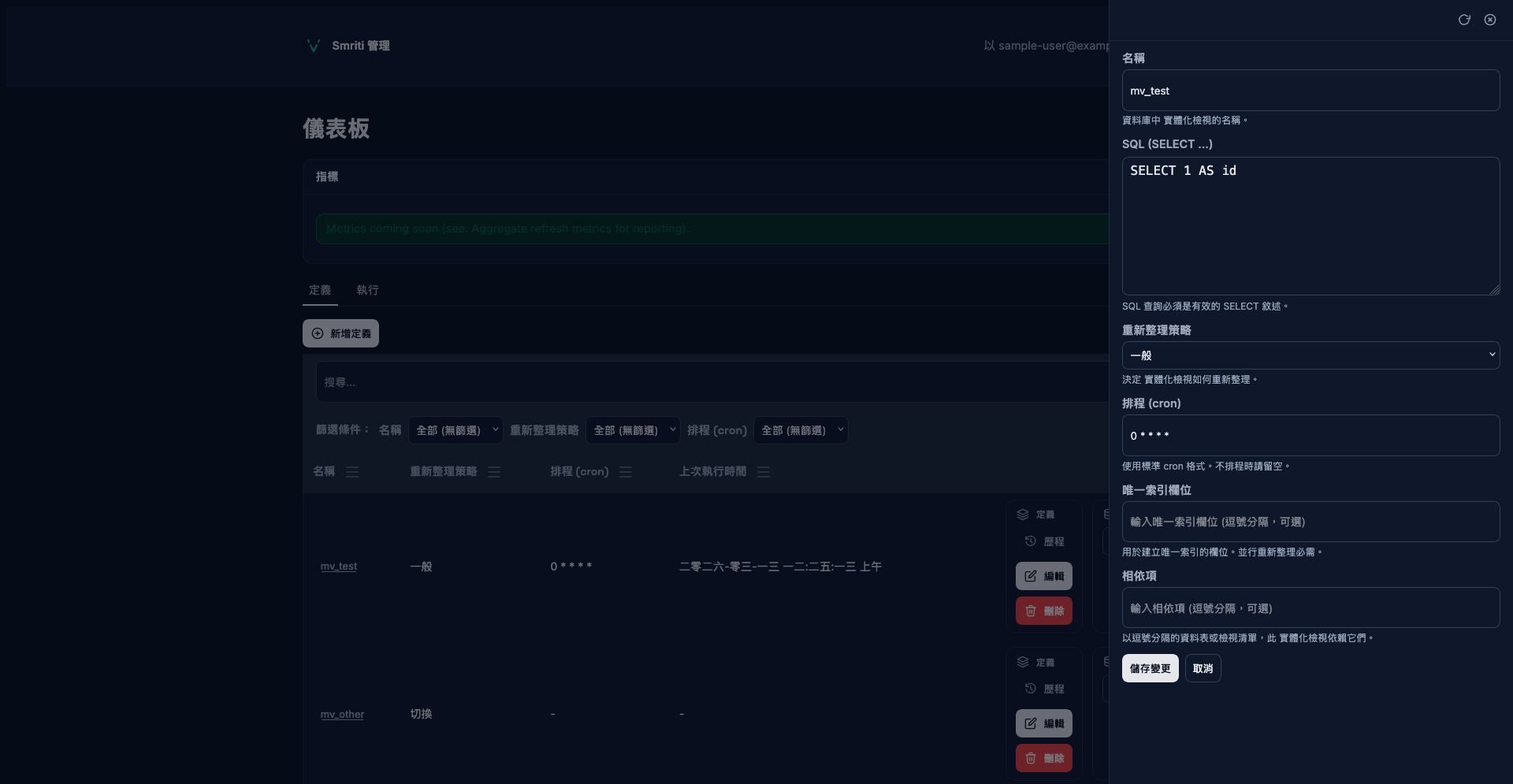Click the refresh icon in the panel header
This screenshot has width=1513, height=784.
1463,20
